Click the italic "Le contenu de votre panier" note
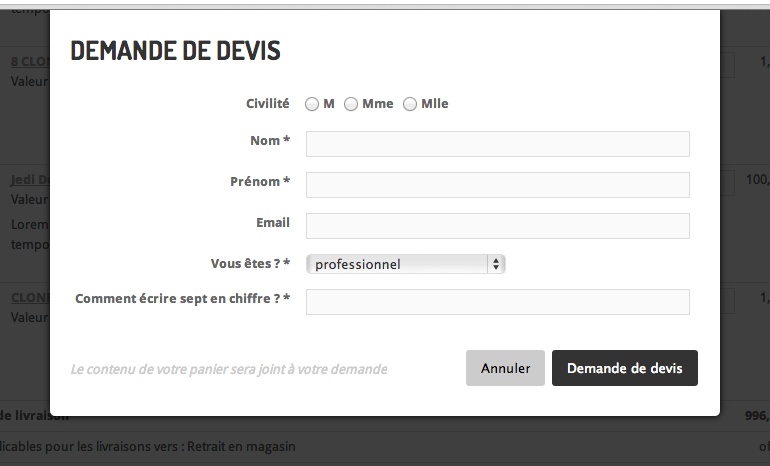This screenshot has height=466, width=770. pyautogui.click(x=228, y=369)
